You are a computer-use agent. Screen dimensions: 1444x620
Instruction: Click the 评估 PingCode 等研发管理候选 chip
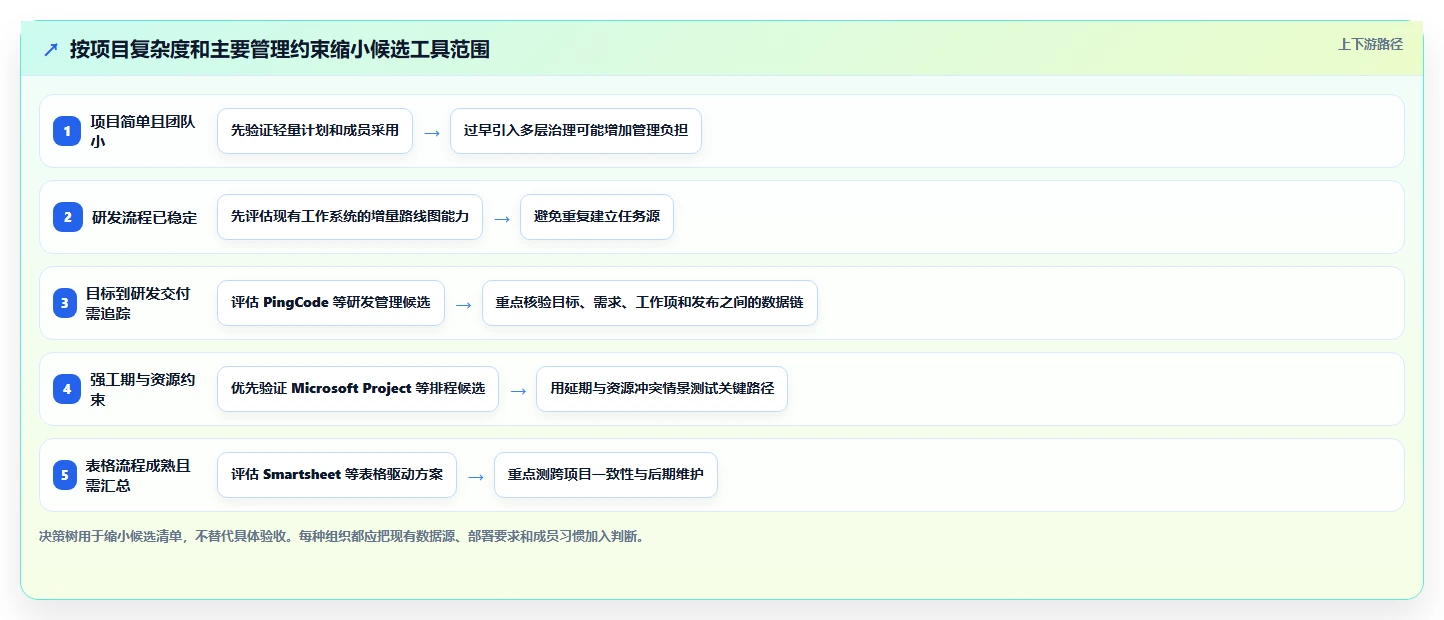point(331,303)
